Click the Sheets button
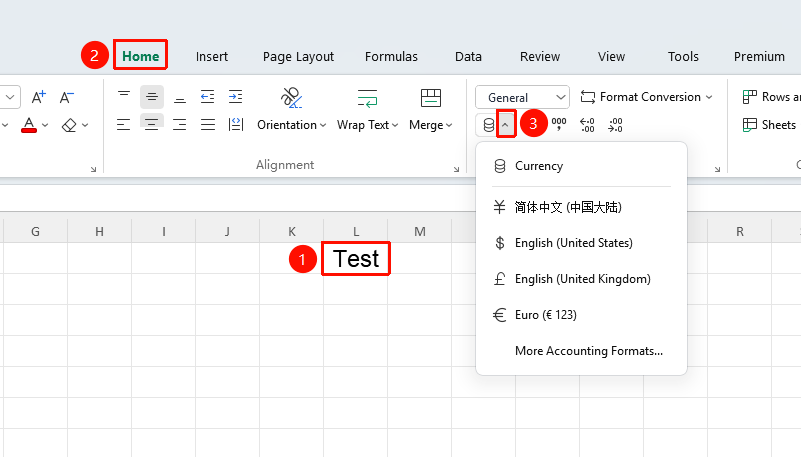 click(770, 125)
